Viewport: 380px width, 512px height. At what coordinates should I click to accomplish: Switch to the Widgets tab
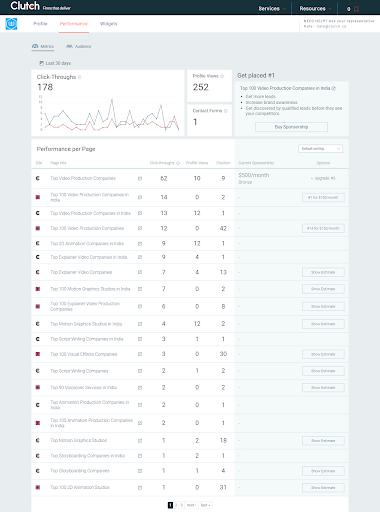point(109,24)
